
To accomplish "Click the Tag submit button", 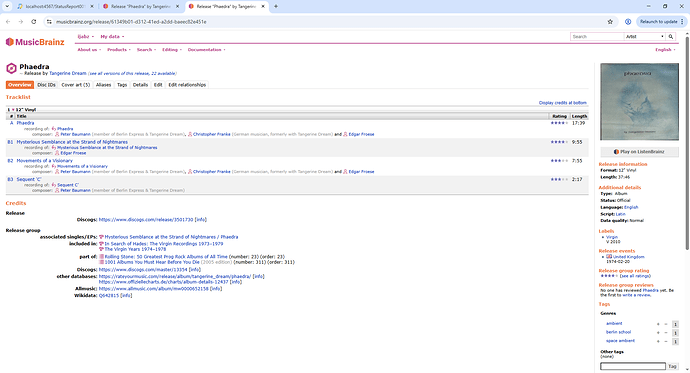I will pos(672,366).
